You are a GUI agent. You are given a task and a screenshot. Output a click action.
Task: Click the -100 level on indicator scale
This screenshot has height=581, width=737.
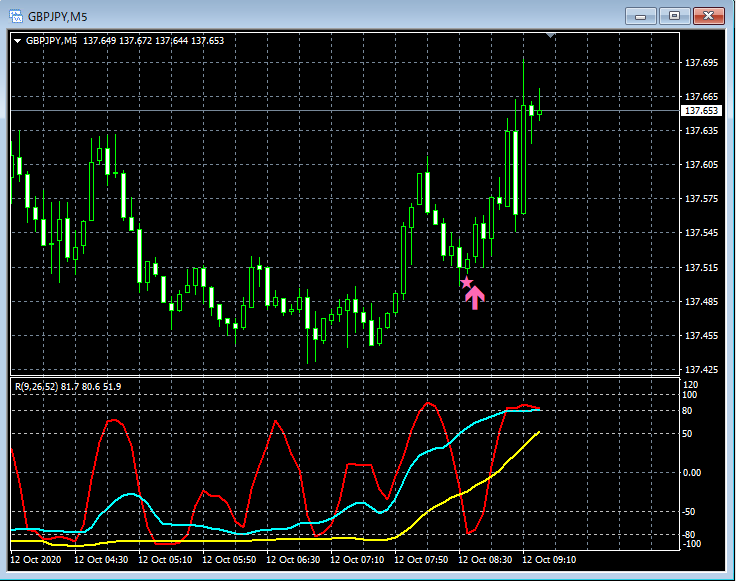(x=691, y=544)
